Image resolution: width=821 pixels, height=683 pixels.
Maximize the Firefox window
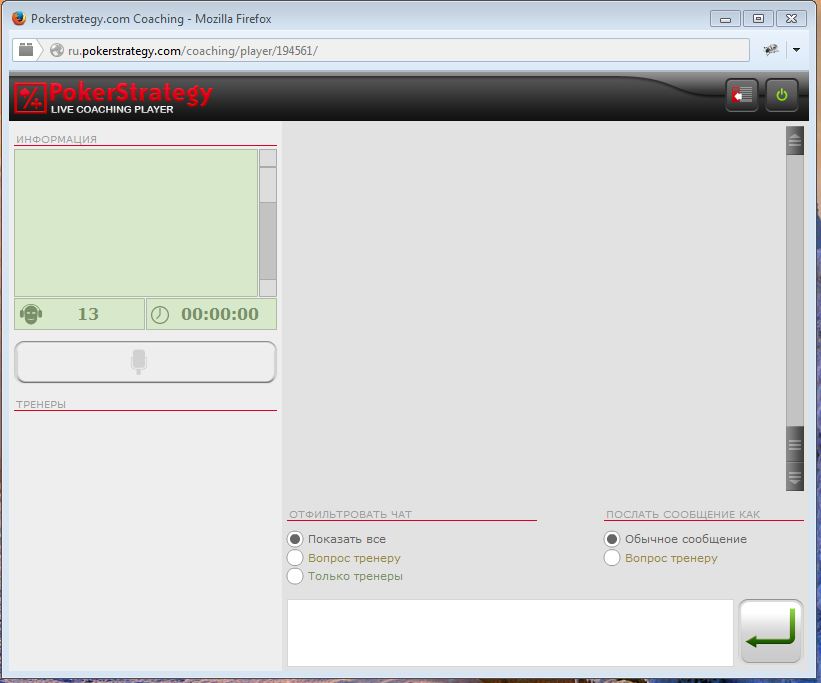(758, 19)
